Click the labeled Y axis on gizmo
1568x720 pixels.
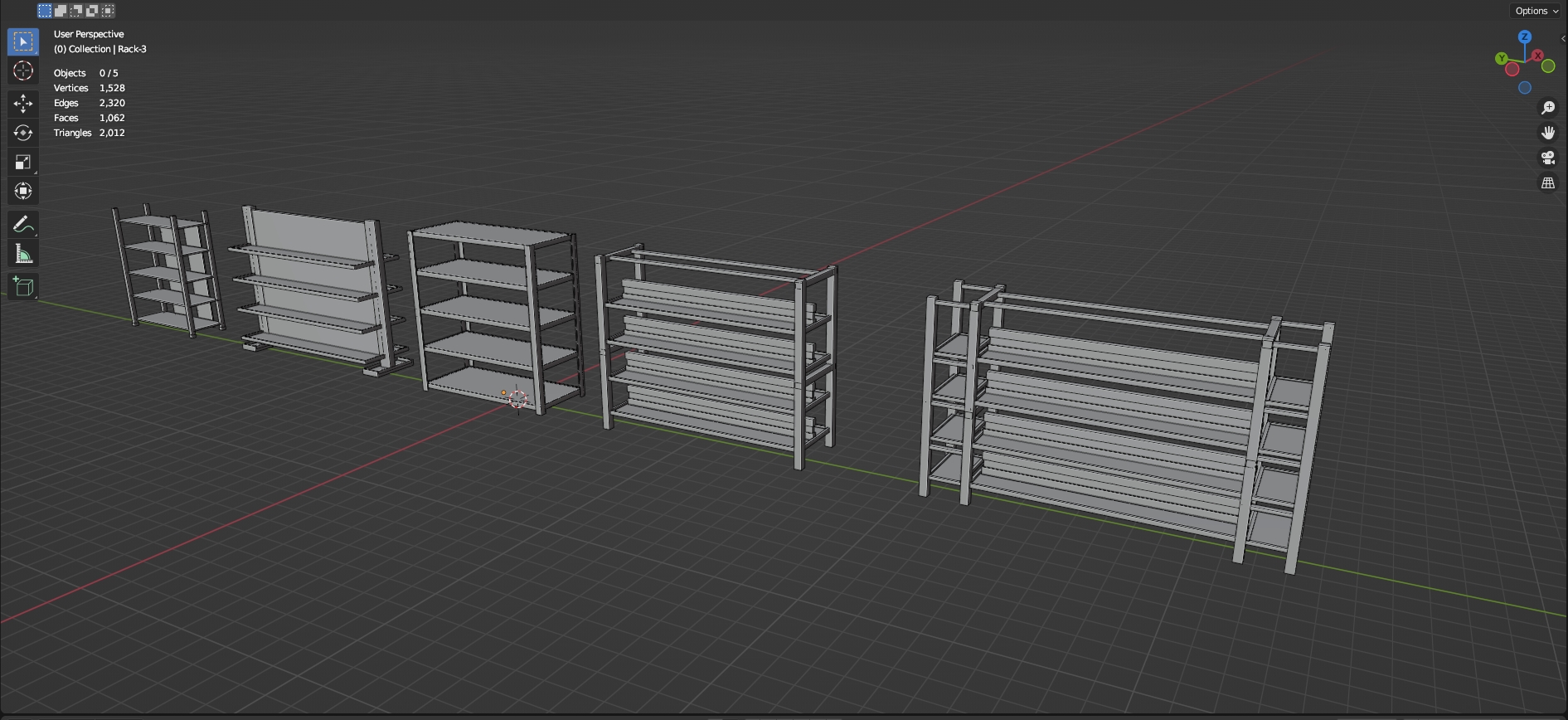click(1502, 58)
